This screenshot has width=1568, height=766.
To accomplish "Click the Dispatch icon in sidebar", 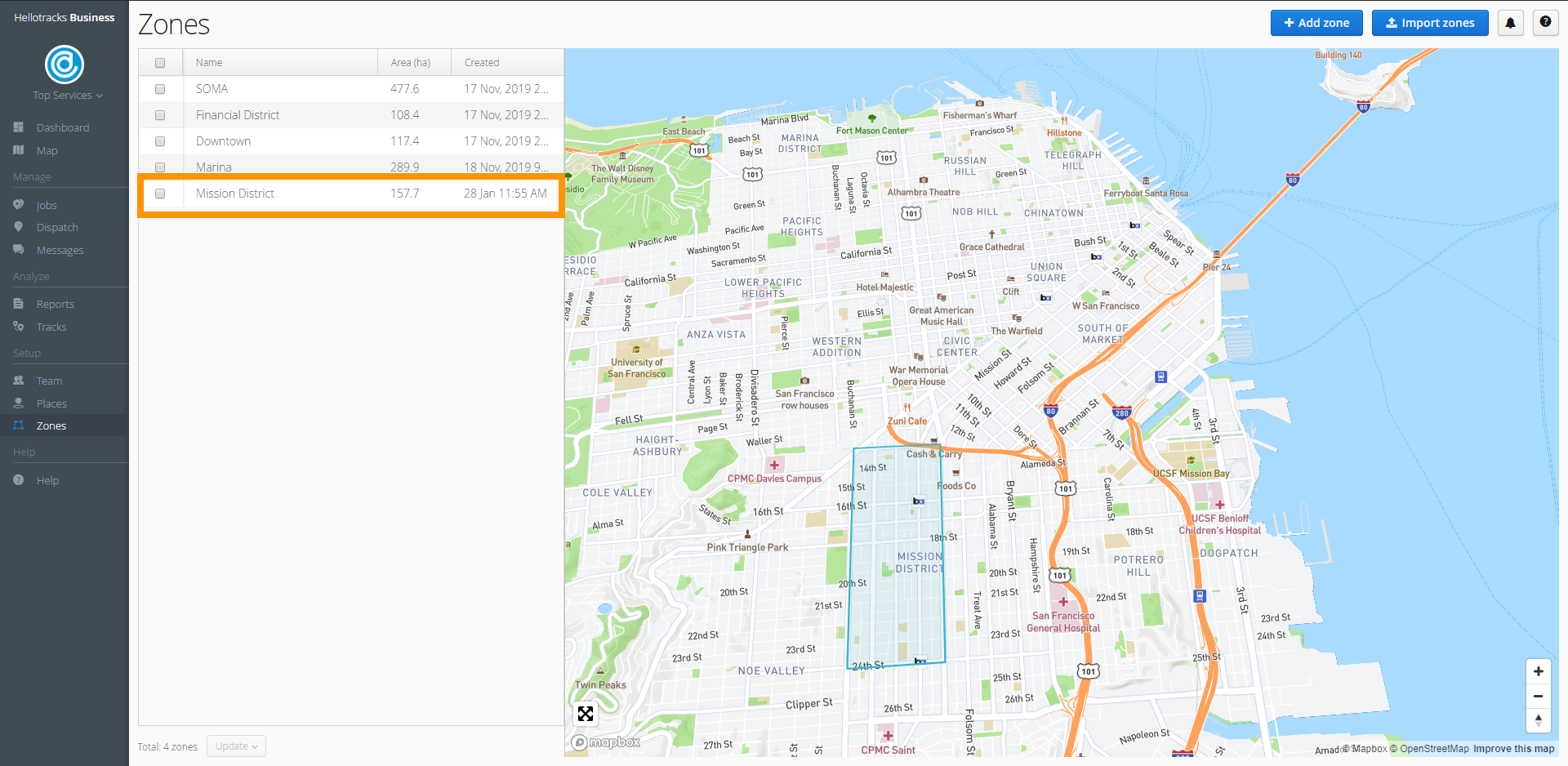I will tap(19, 227).
